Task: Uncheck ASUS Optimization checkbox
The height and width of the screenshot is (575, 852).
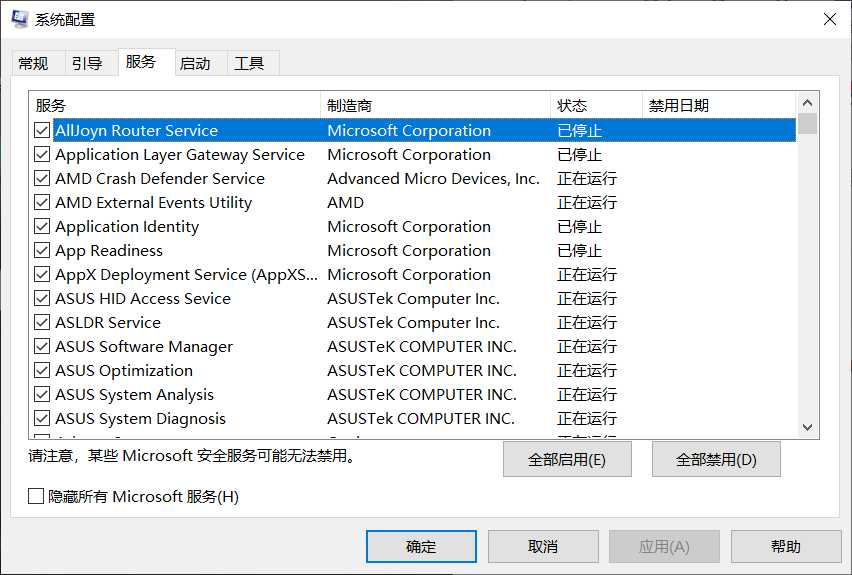Action: [42, 370]
